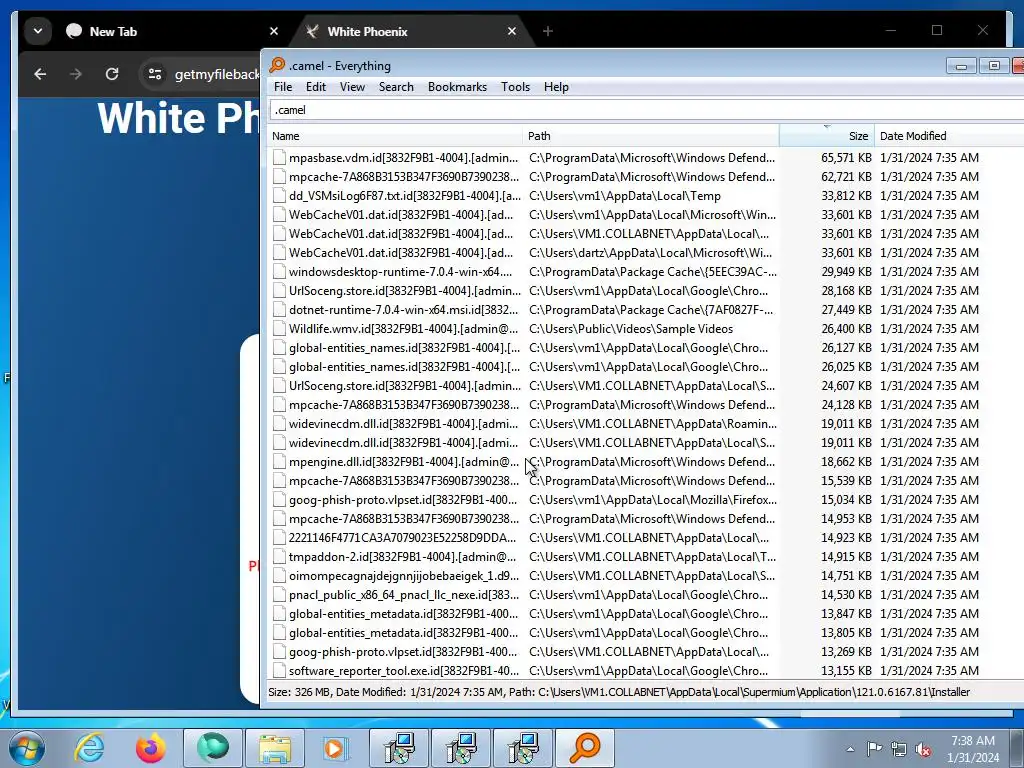The image size is (1024, 768).
Task: Select the mpasbase.vdm.id file row
Action: pos(646,157)
